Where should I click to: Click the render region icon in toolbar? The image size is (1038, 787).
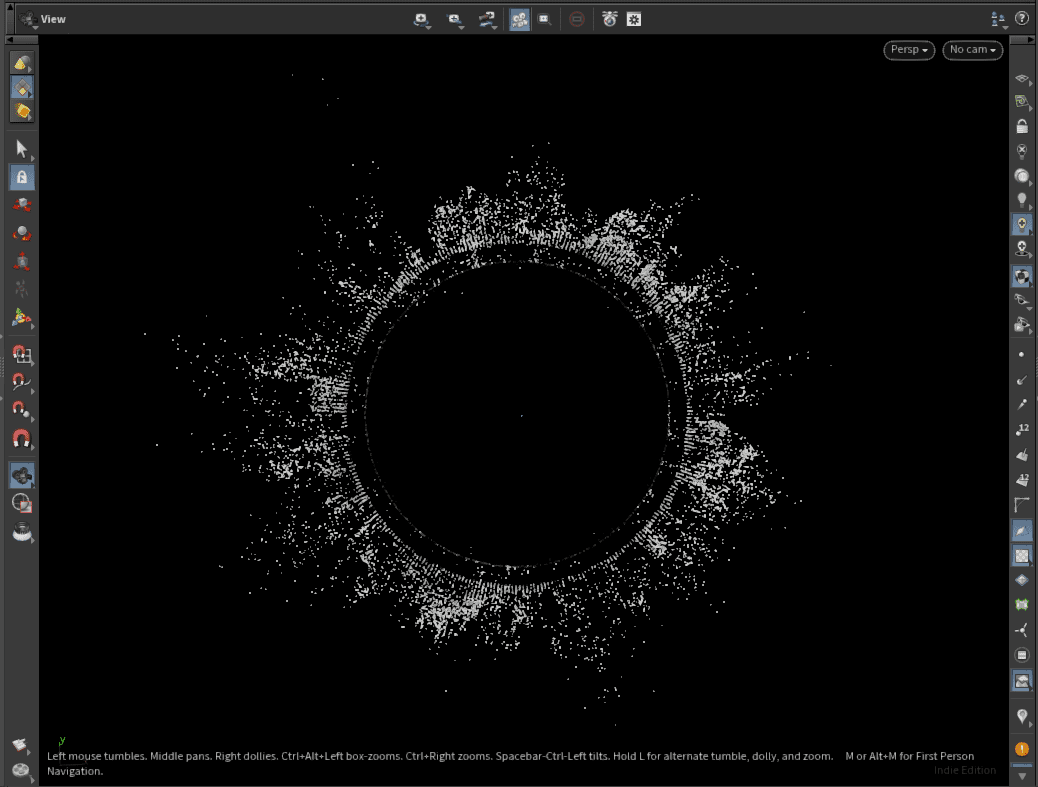(544, 19)
